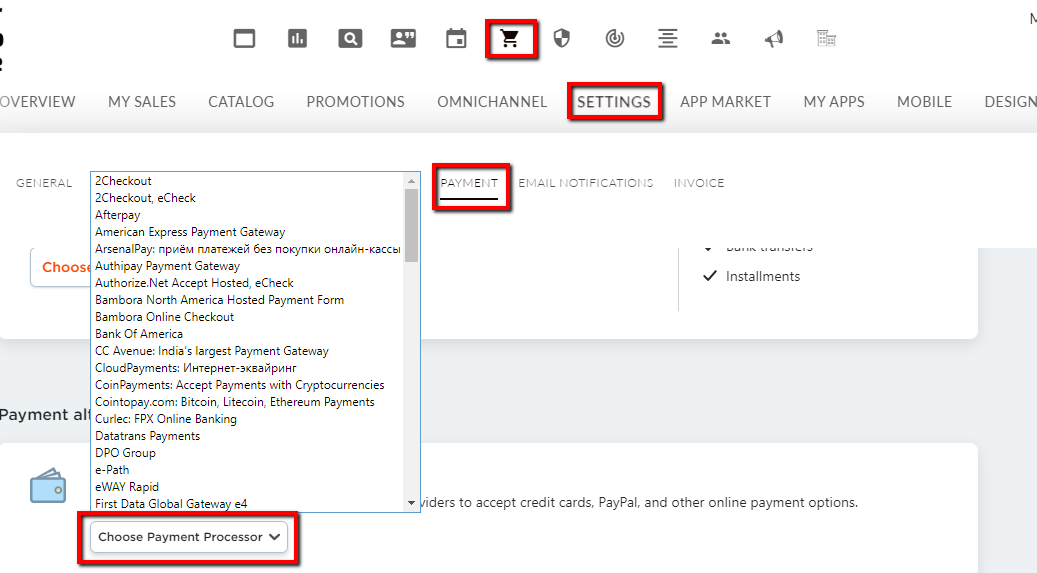Click the processor list scrollbar thumb
This screenshot has width=1037, height=573.
pos(411,225)
